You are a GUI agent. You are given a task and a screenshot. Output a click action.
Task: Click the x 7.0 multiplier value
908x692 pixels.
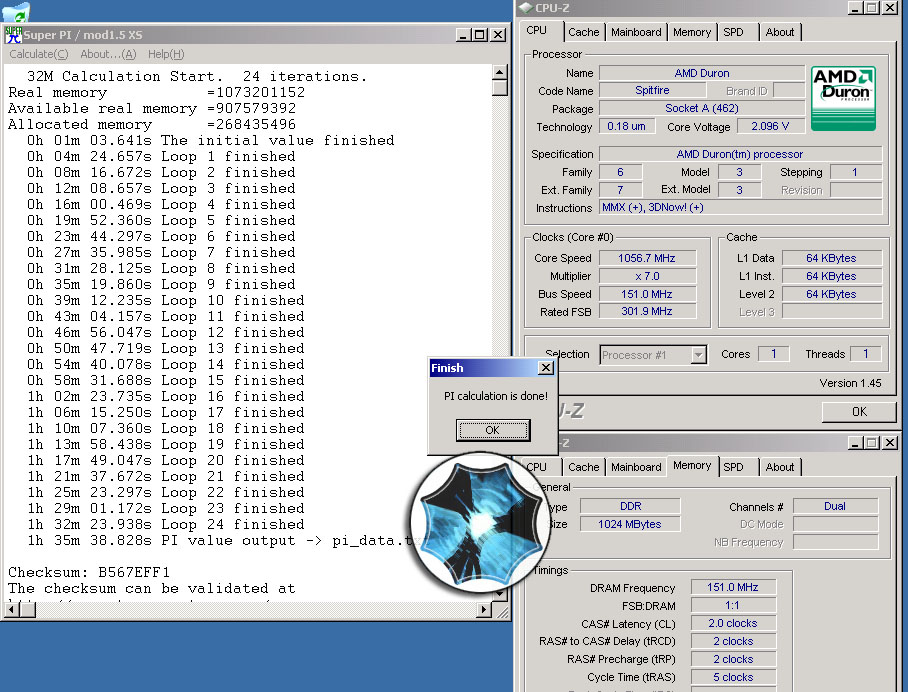(647, 276)
